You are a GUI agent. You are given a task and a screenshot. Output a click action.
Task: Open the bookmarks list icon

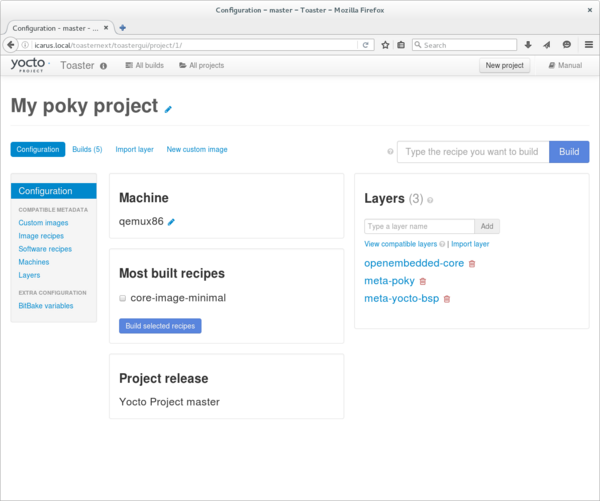[x=401, y=45]
